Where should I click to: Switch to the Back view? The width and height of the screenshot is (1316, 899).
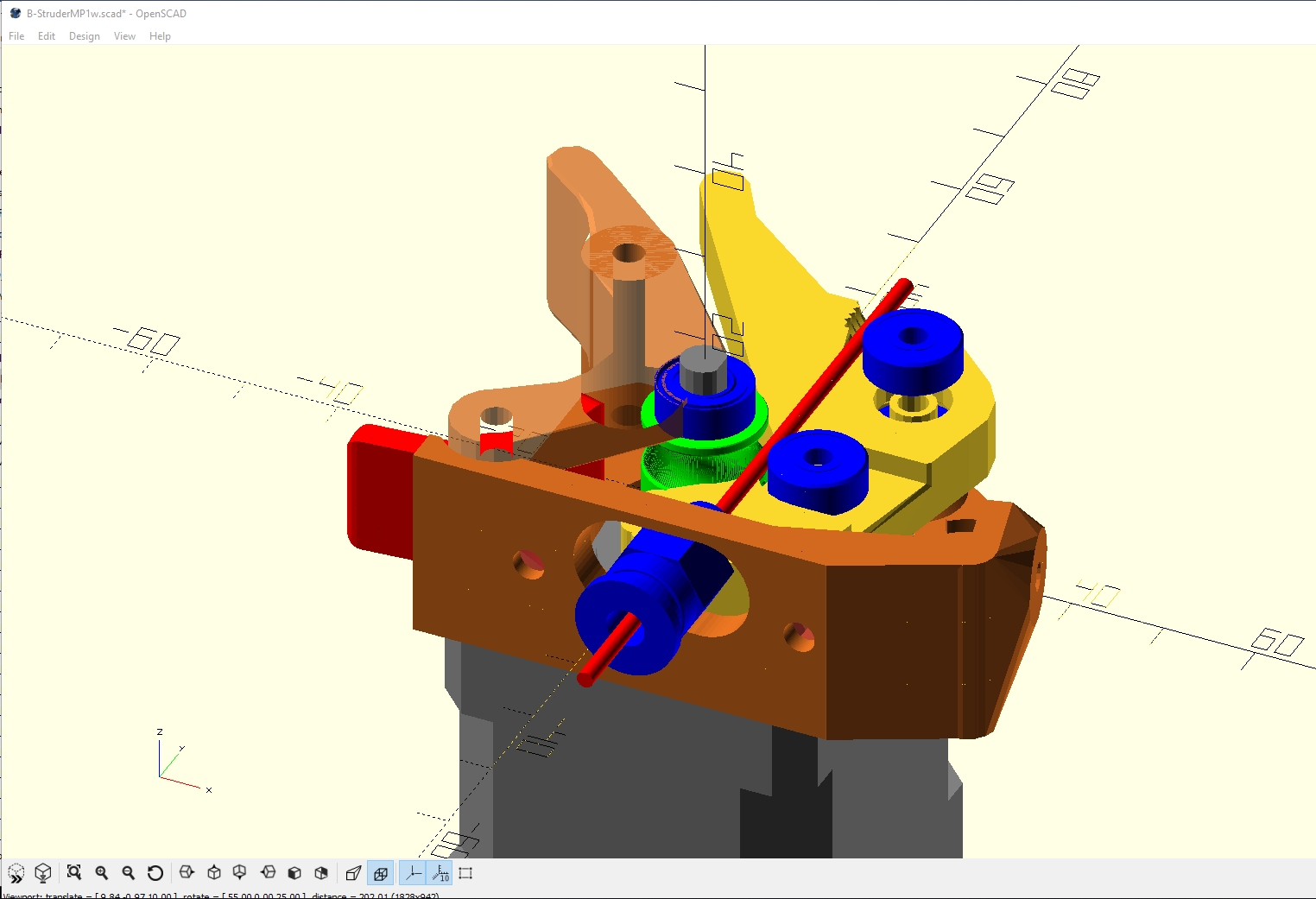click(x=321, y=873)
